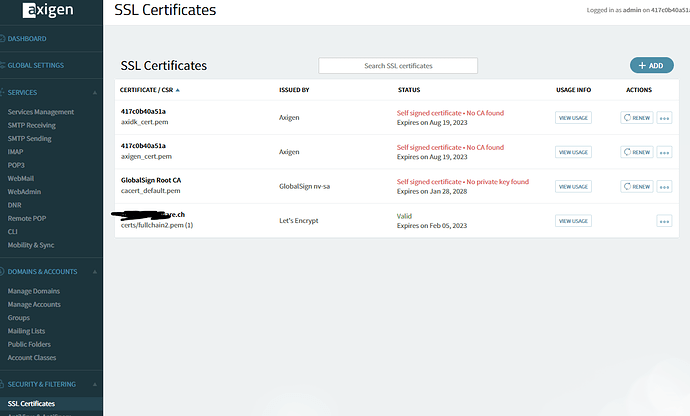Click Let's Encrypt issuer cell

298,221
